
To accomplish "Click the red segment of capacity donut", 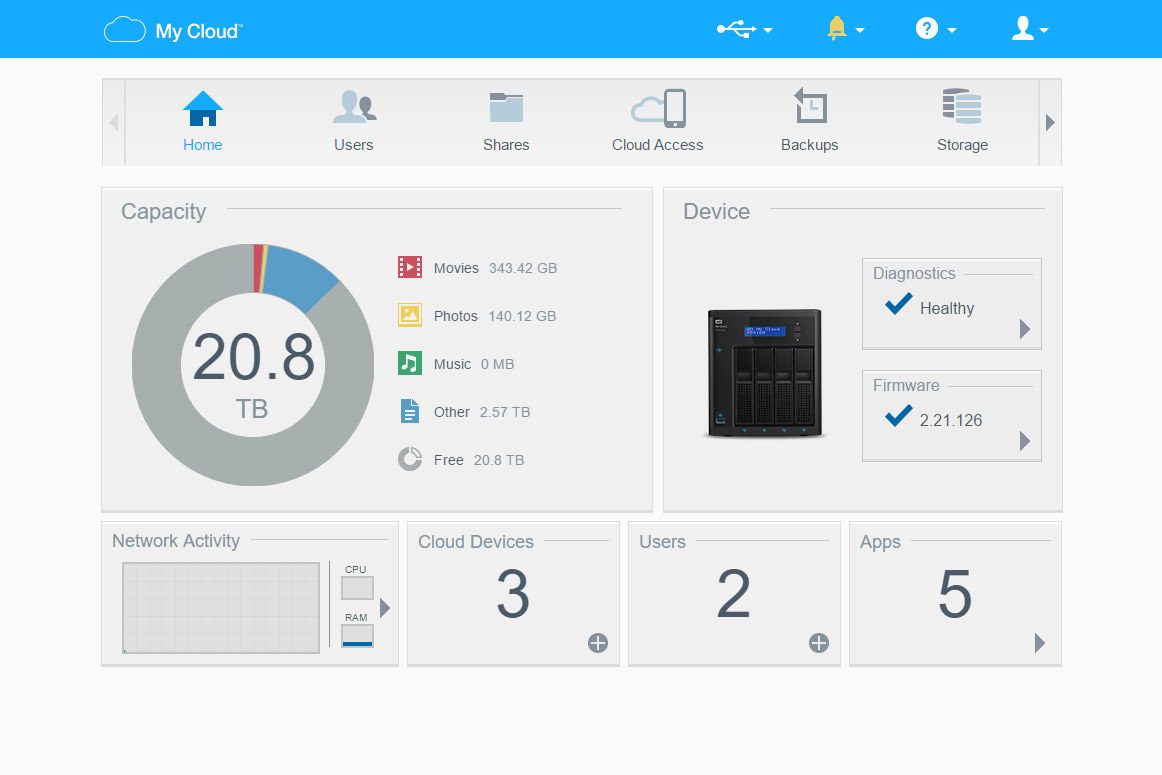I will (257, 267).
